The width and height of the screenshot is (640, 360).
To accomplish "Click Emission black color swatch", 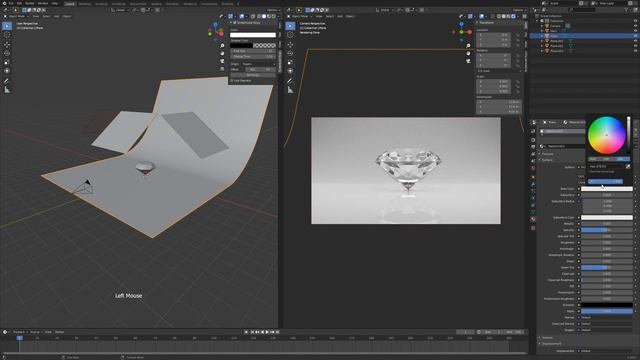I will 607,305.
